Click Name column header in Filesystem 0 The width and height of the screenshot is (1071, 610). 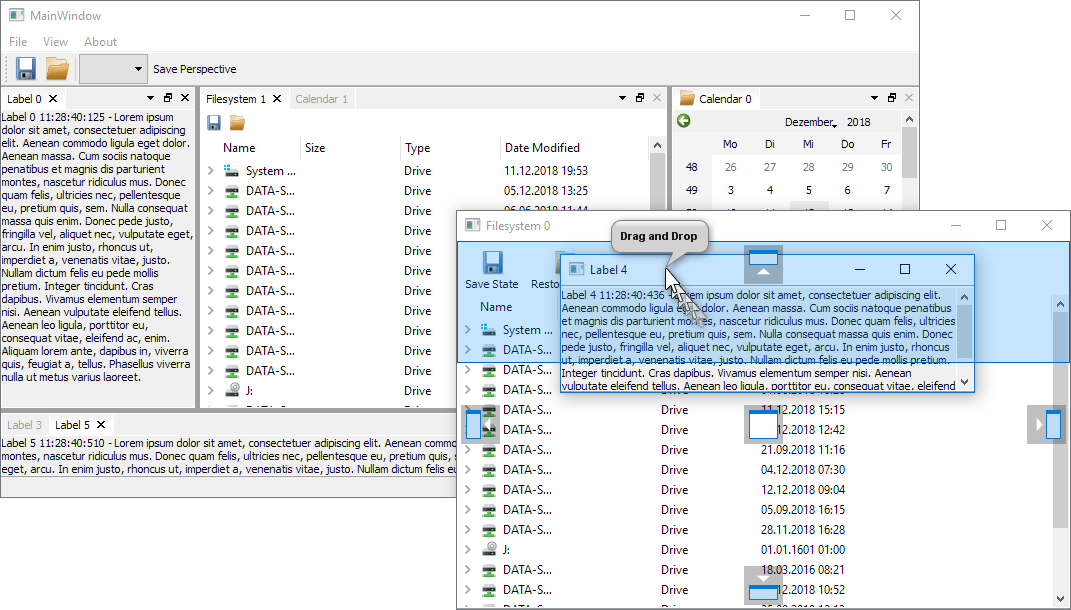coord(496,307)
